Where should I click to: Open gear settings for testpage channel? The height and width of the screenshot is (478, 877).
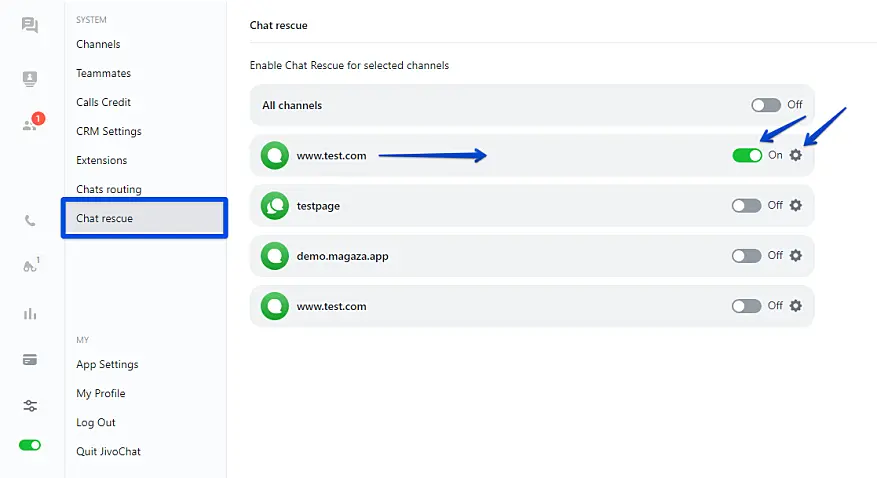[x=796, y=205]
